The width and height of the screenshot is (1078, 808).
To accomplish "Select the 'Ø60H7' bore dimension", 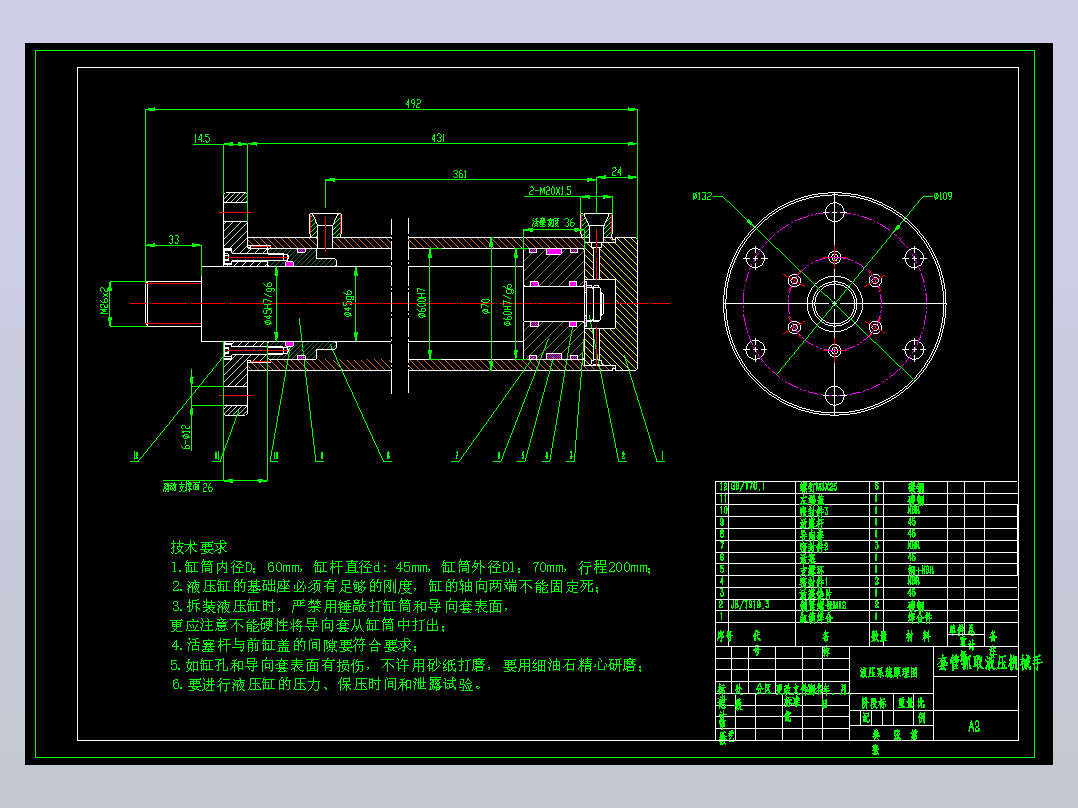I will 421,303.
